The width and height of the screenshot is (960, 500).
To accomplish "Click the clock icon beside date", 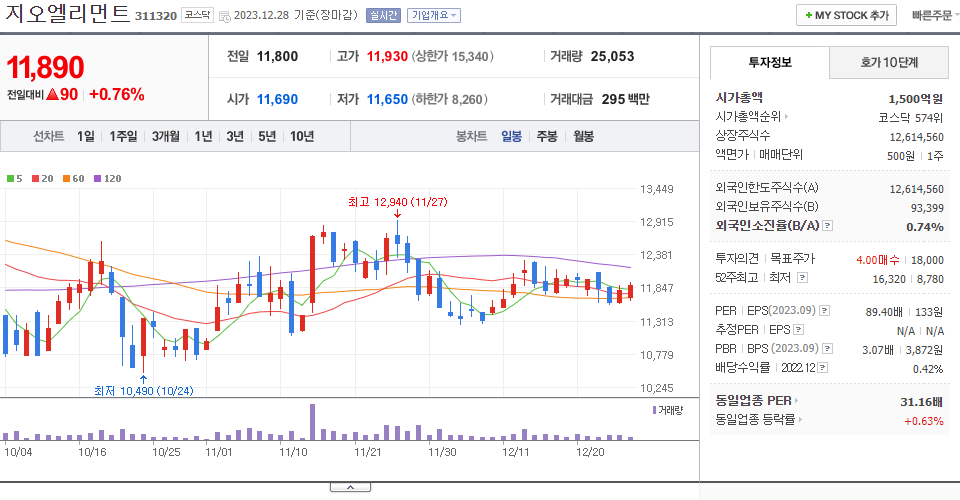I will click(x=225, y=17).
